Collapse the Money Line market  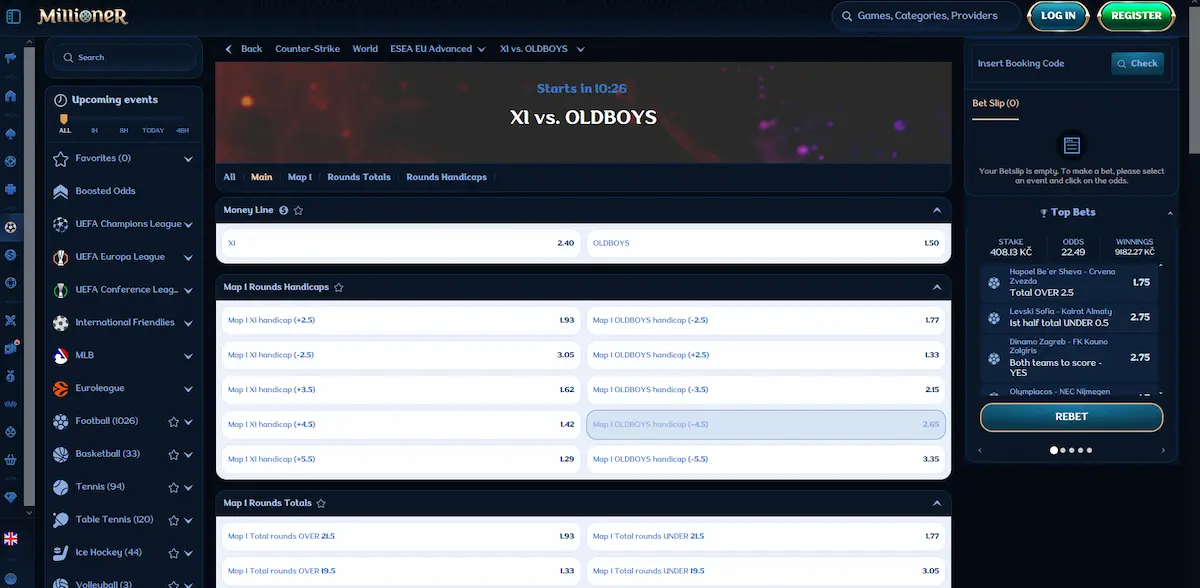[937, 211]
